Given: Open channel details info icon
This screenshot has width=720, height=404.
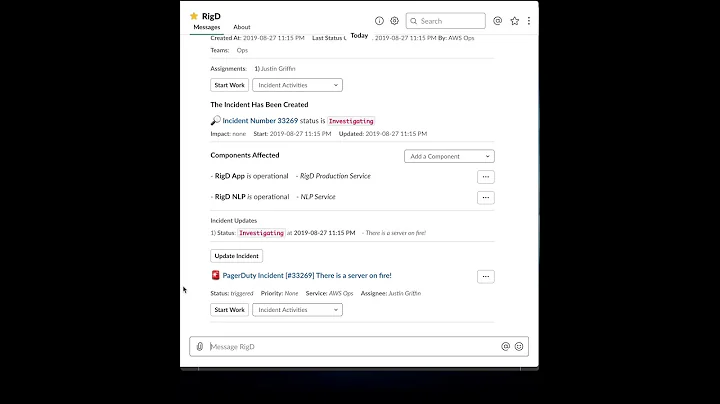Looking at the screenshot, I should click(x=379, y=21).
